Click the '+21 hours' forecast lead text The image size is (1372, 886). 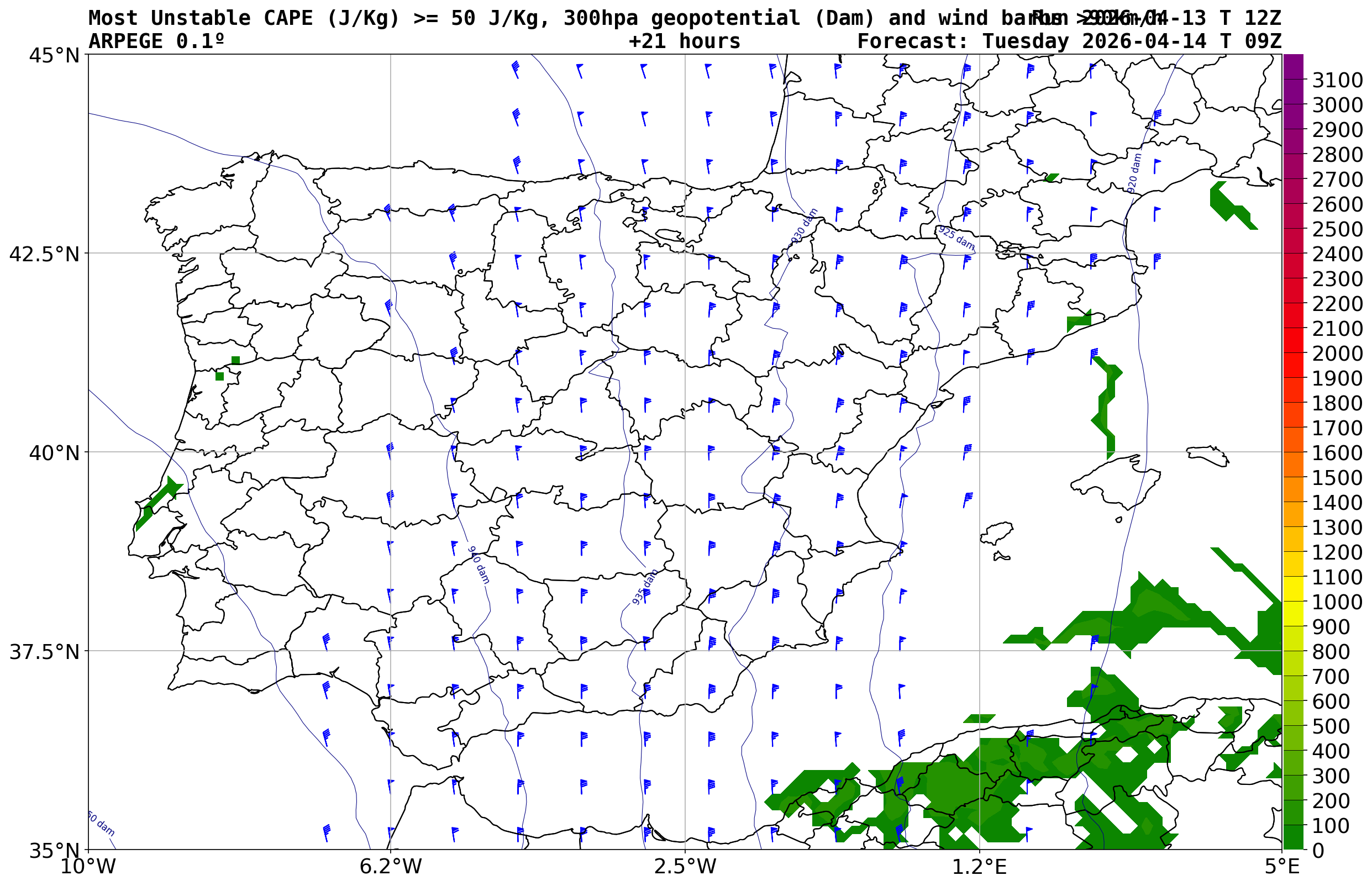coord(684,41)
